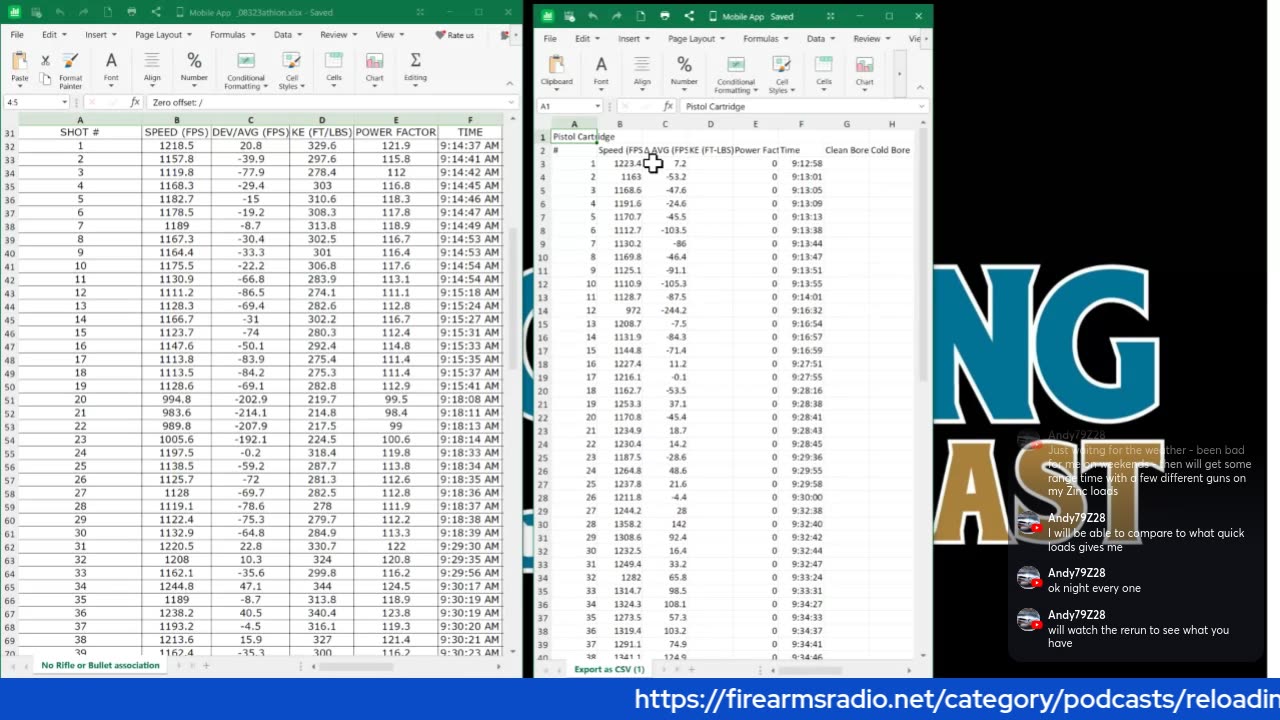1280x720 pixels.
Task: Click the Copy icon below scissors, left window
Action: coord(45,78)
